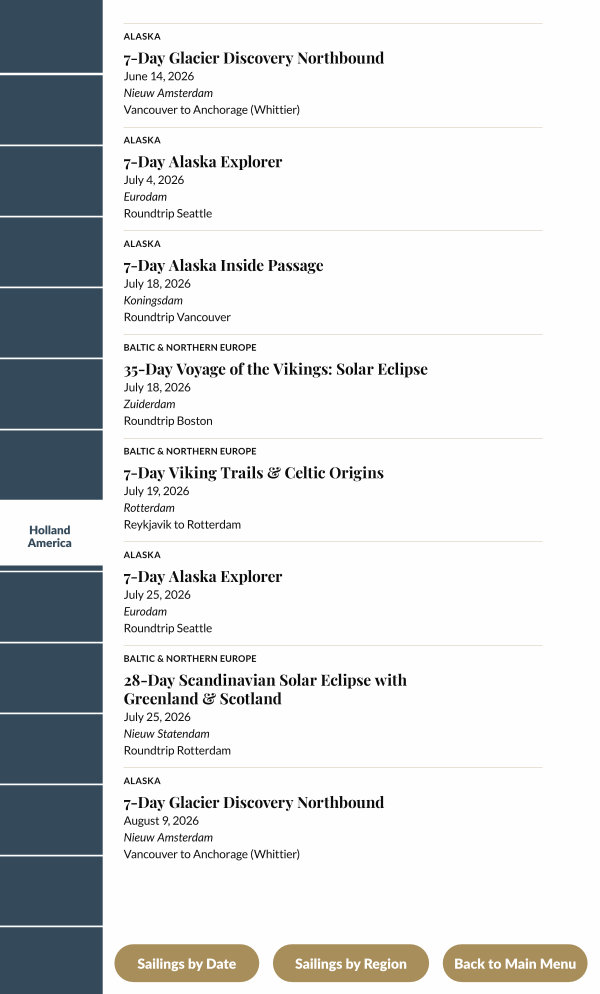Image resolution: width=600 pixels, height=994 pixels.
Task: Click the Roundtrip Boston route text
Action: [x=168, y=421]
